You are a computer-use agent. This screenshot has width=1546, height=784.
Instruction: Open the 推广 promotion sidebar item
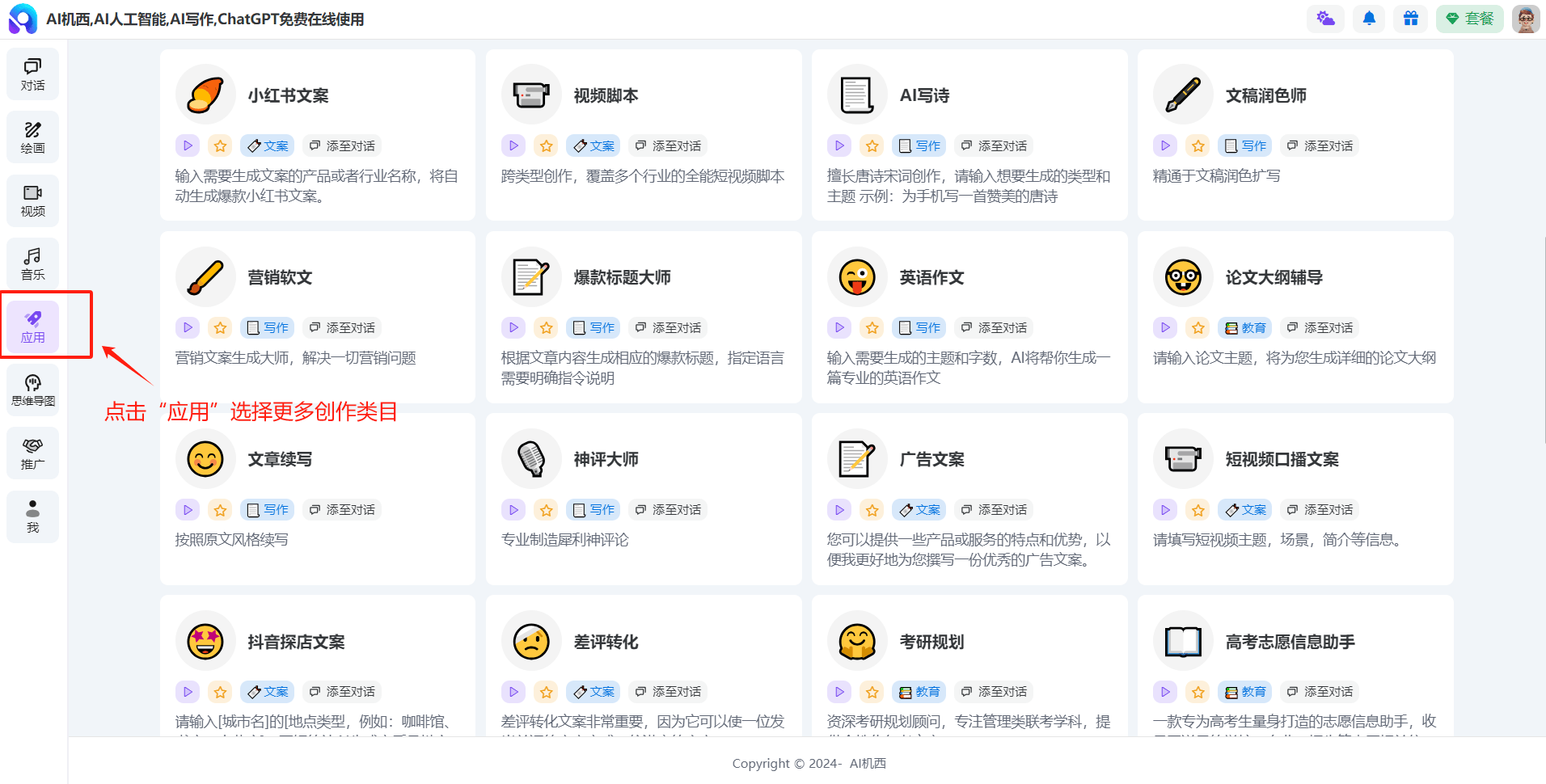pyautogui.click(x=32, y=453)
